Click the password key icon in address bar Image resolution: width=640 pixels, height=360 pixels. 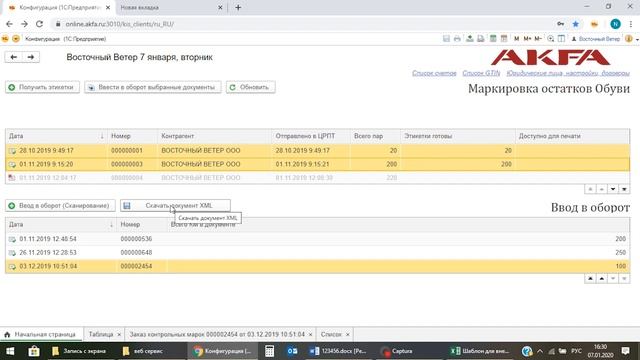click(560, 24)
